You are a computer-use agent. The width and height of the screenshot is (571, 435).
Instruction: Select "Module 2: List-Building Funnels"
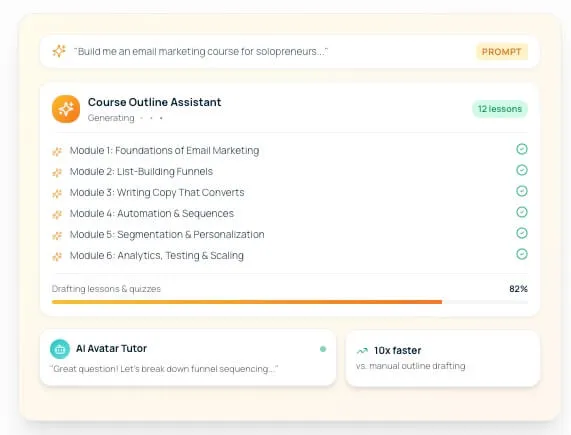pos(141,171)
